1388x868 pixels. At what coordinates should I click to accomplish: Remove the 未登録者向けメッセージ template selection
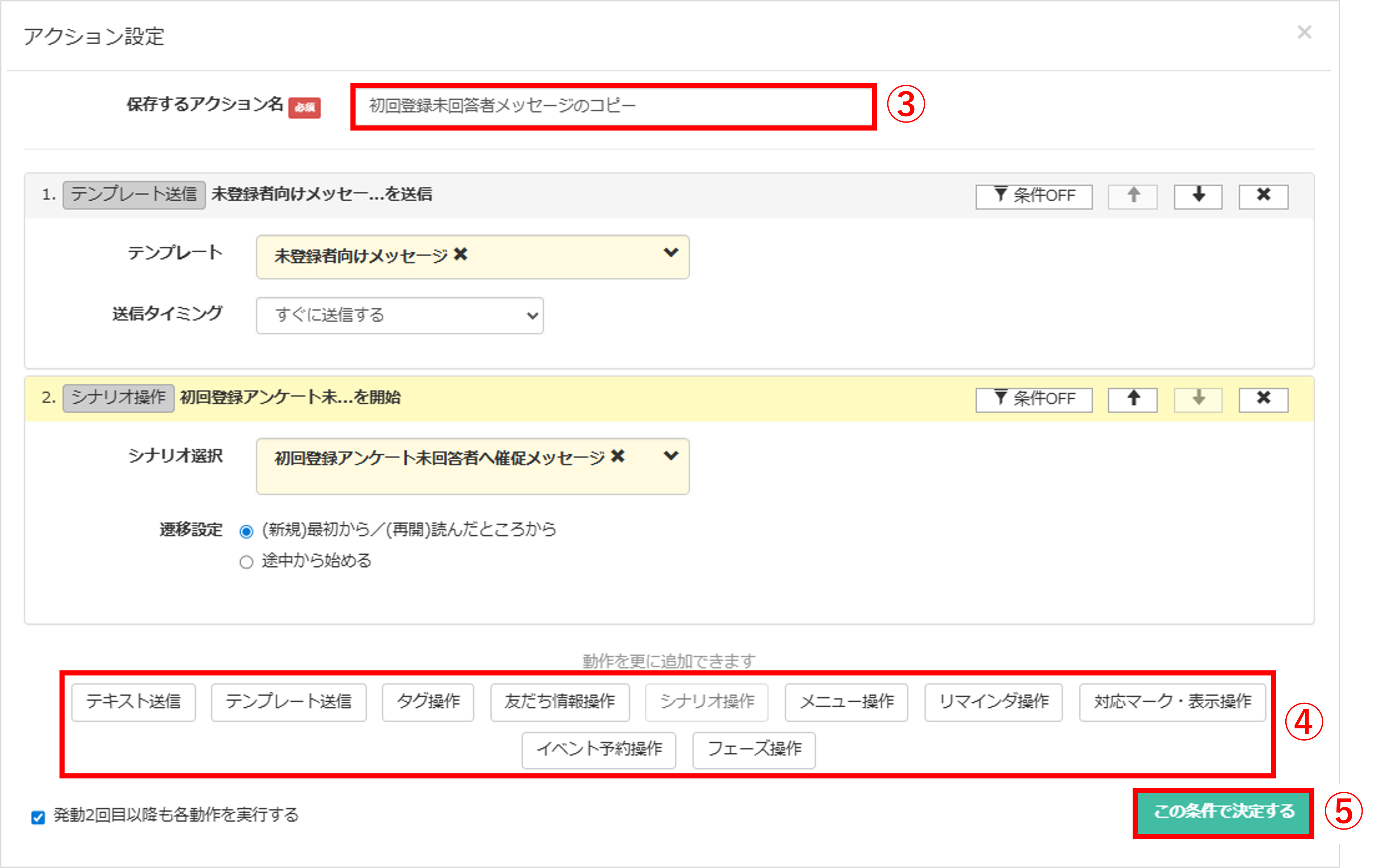[x=460, y=254]
